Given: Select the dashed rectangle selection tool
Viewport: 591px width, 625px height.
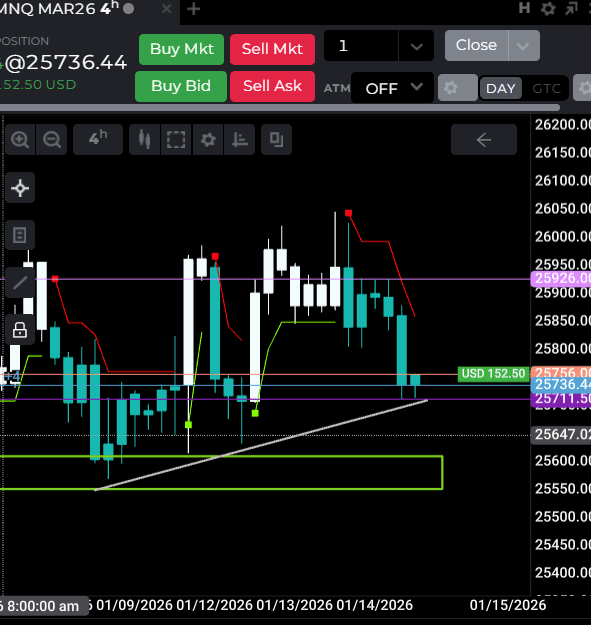Looking at the screenshot, I should pos(176,140).
